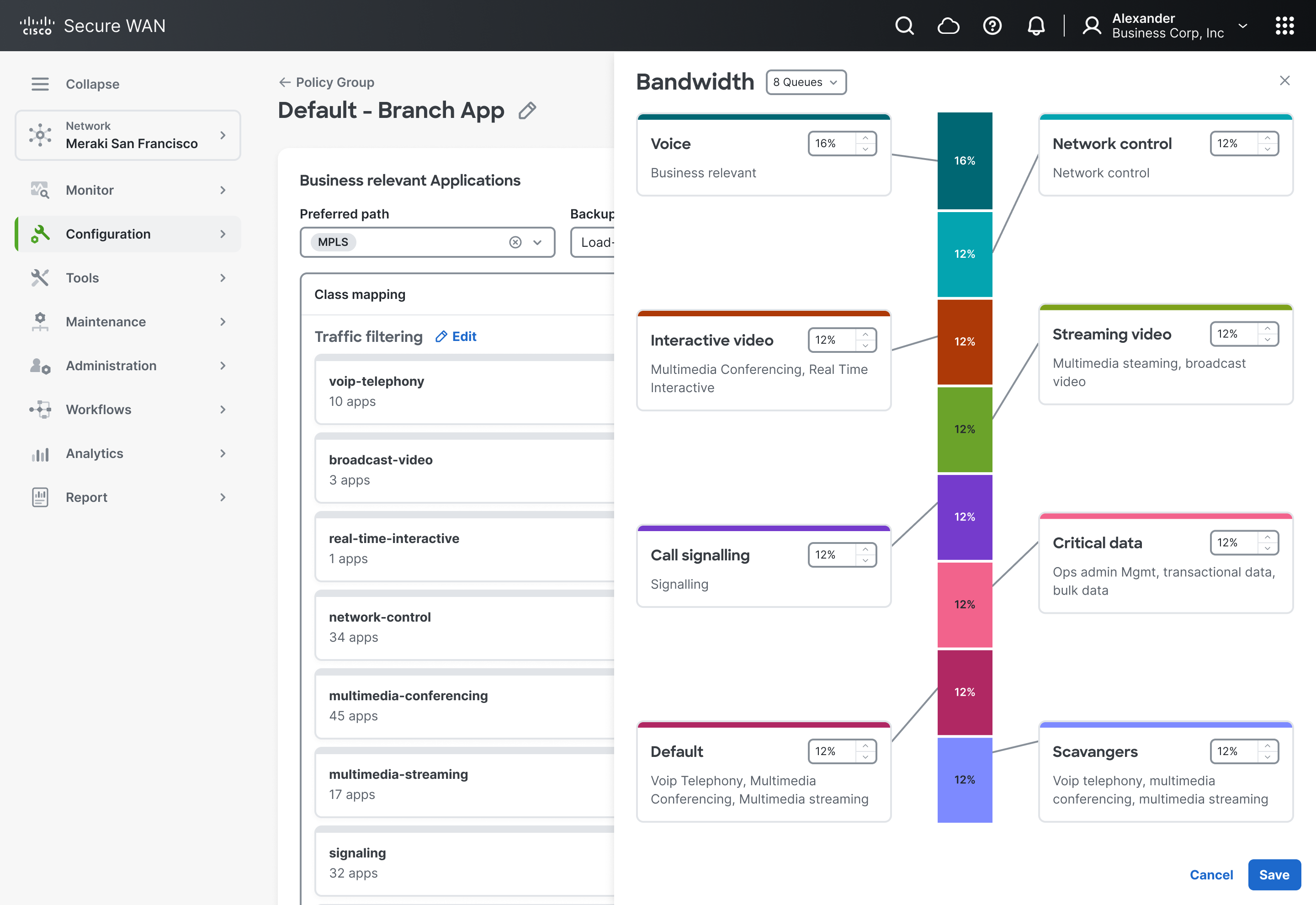Open the 8 Queues dropdown
The width and height of the screenshot is (1316, 905).
[x=806, y=82]
